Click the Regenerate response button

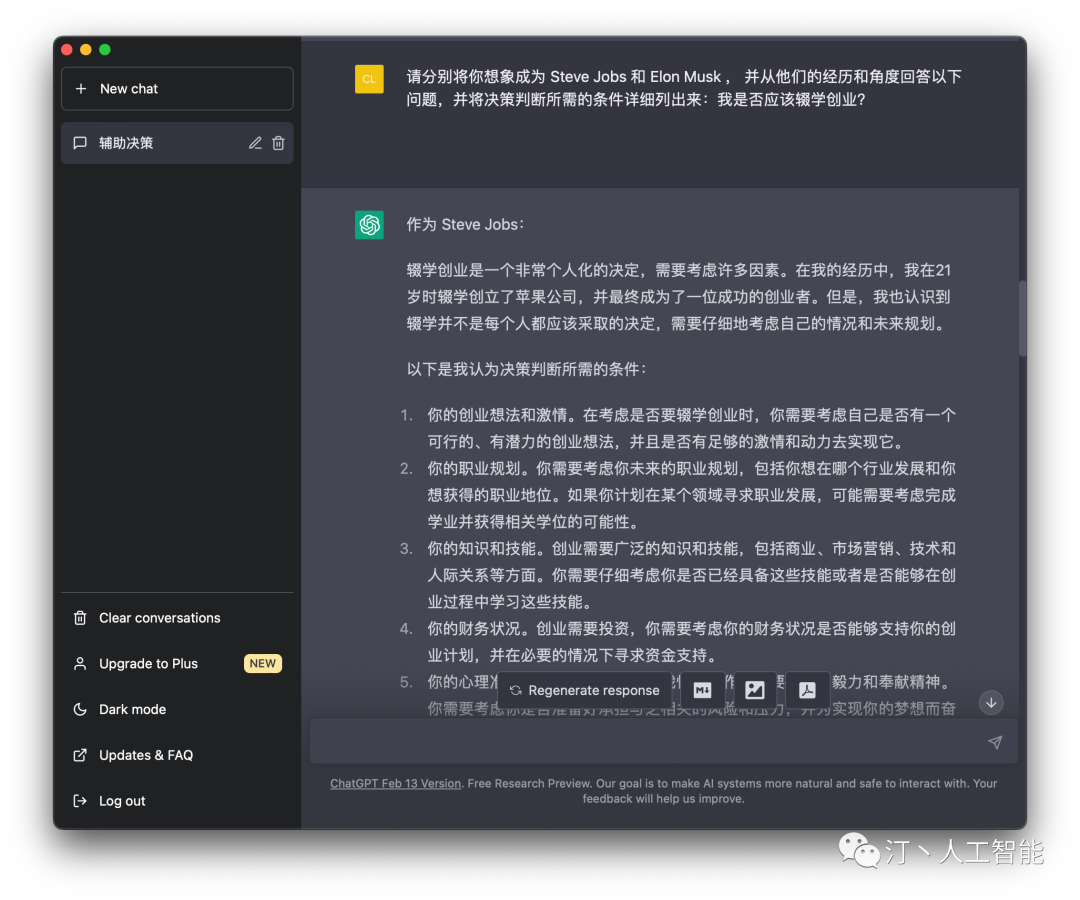584,690
